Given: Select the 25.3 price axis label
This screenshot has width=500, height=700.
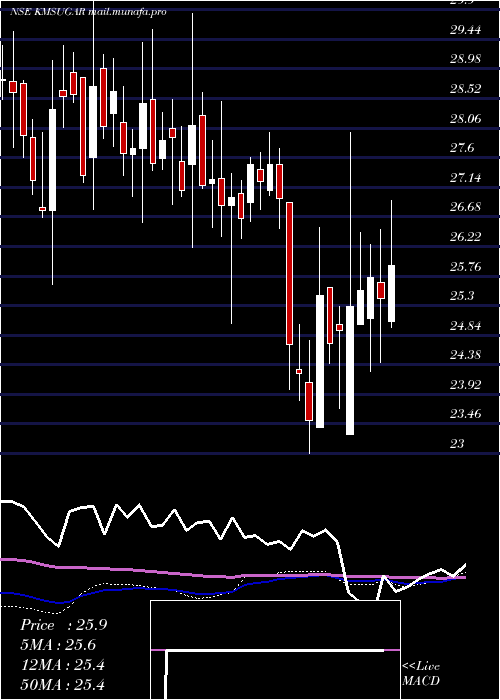Looking at the screenshot, I should point(462,296).
